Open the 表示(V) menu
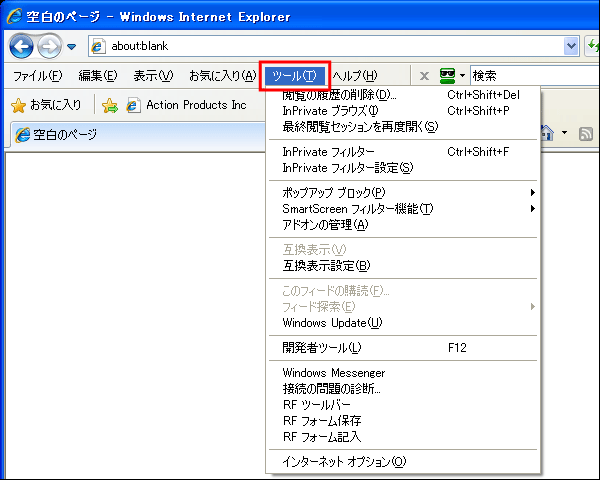This screenshot has height=480, width=600. [x=153, y=76]
